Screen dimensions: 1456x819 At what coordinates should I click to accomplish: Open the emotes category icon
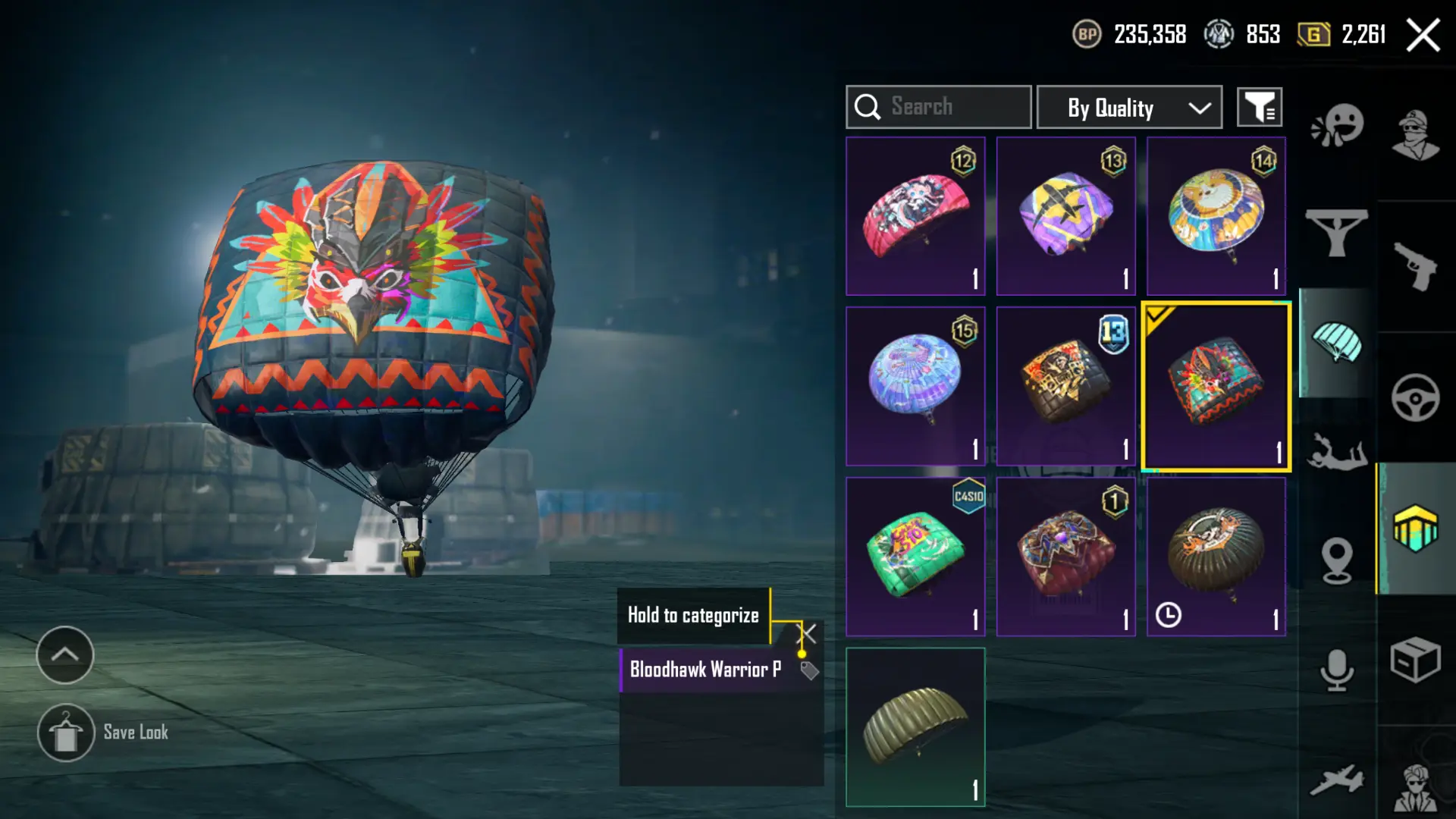coord(1337,126)
